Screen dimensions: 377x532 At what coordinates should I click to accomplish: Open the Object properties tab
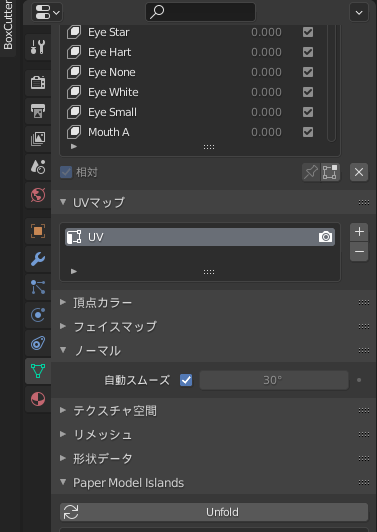pos(38,231)
